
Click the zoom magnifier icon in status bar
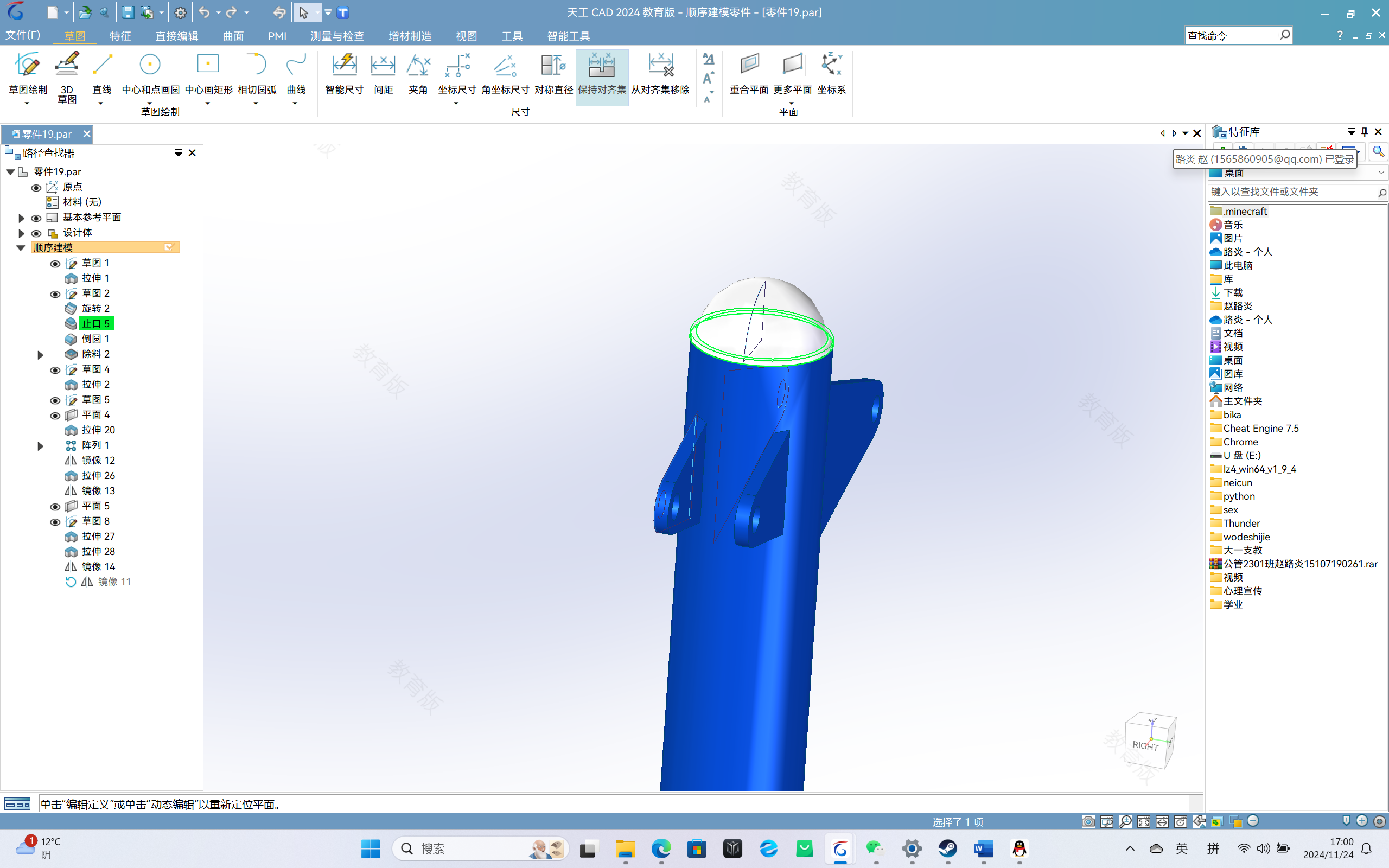[1125, 821]
